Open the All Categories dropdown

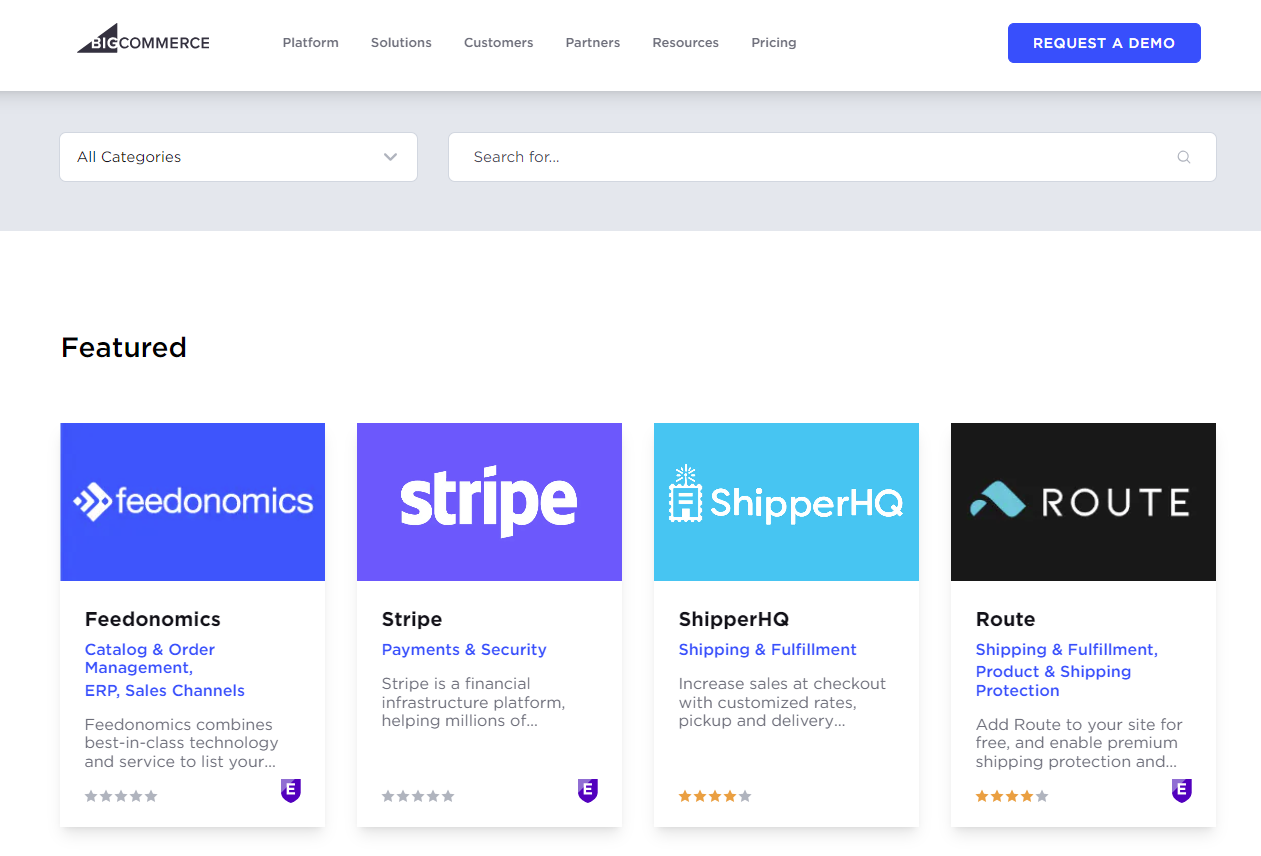pyautogui.click(x=238, y=157)
